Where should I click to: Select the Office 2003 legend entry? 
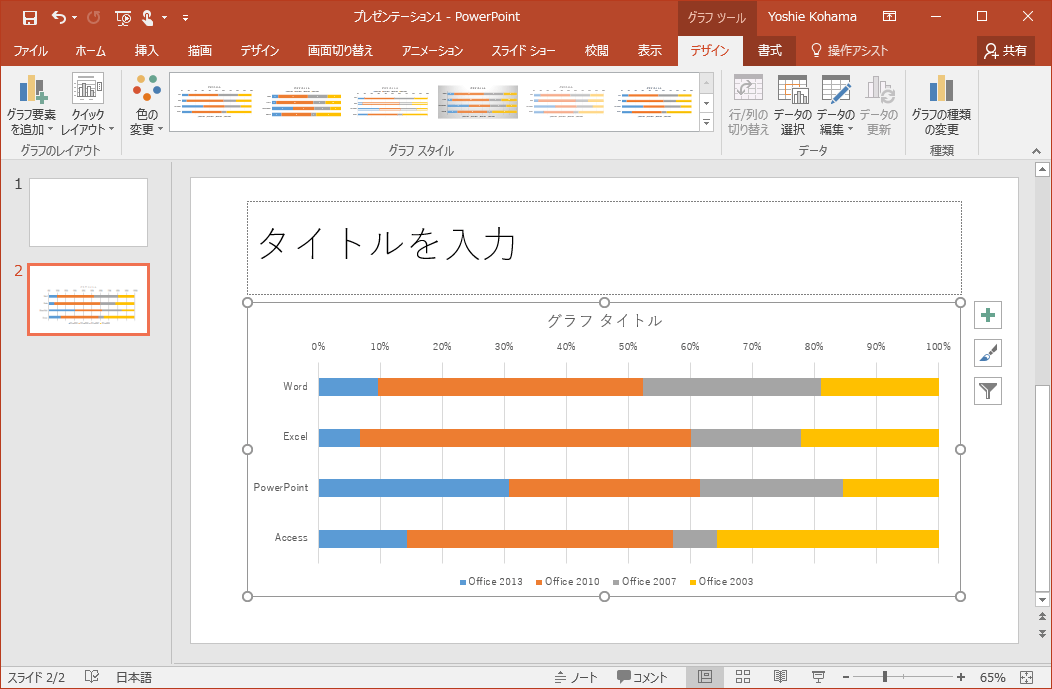(x=721, y=582)
